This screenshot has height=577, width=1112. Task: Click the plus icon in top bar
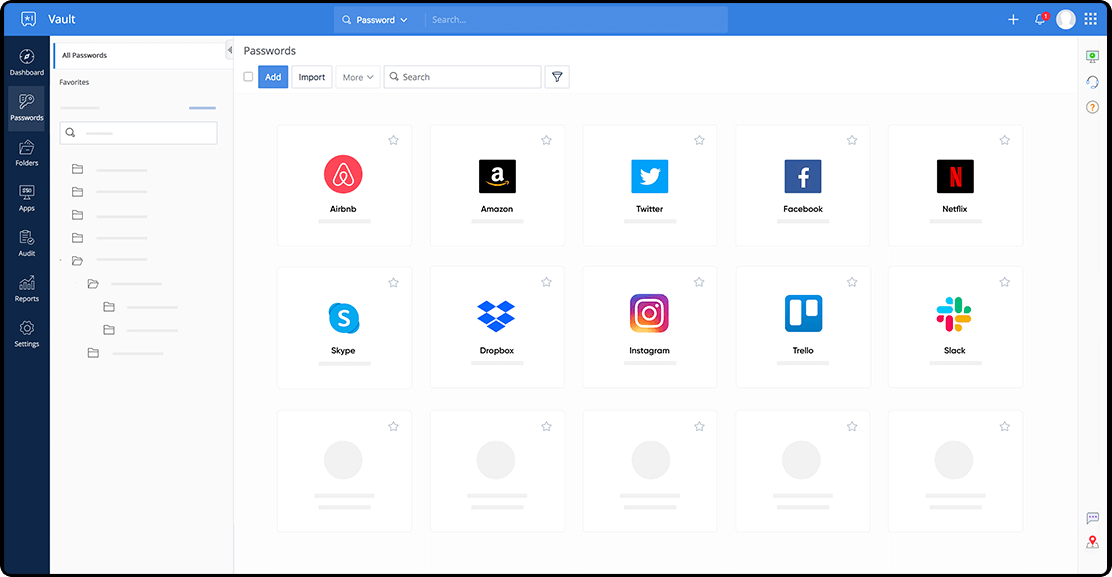click(x=1013, y=20)
